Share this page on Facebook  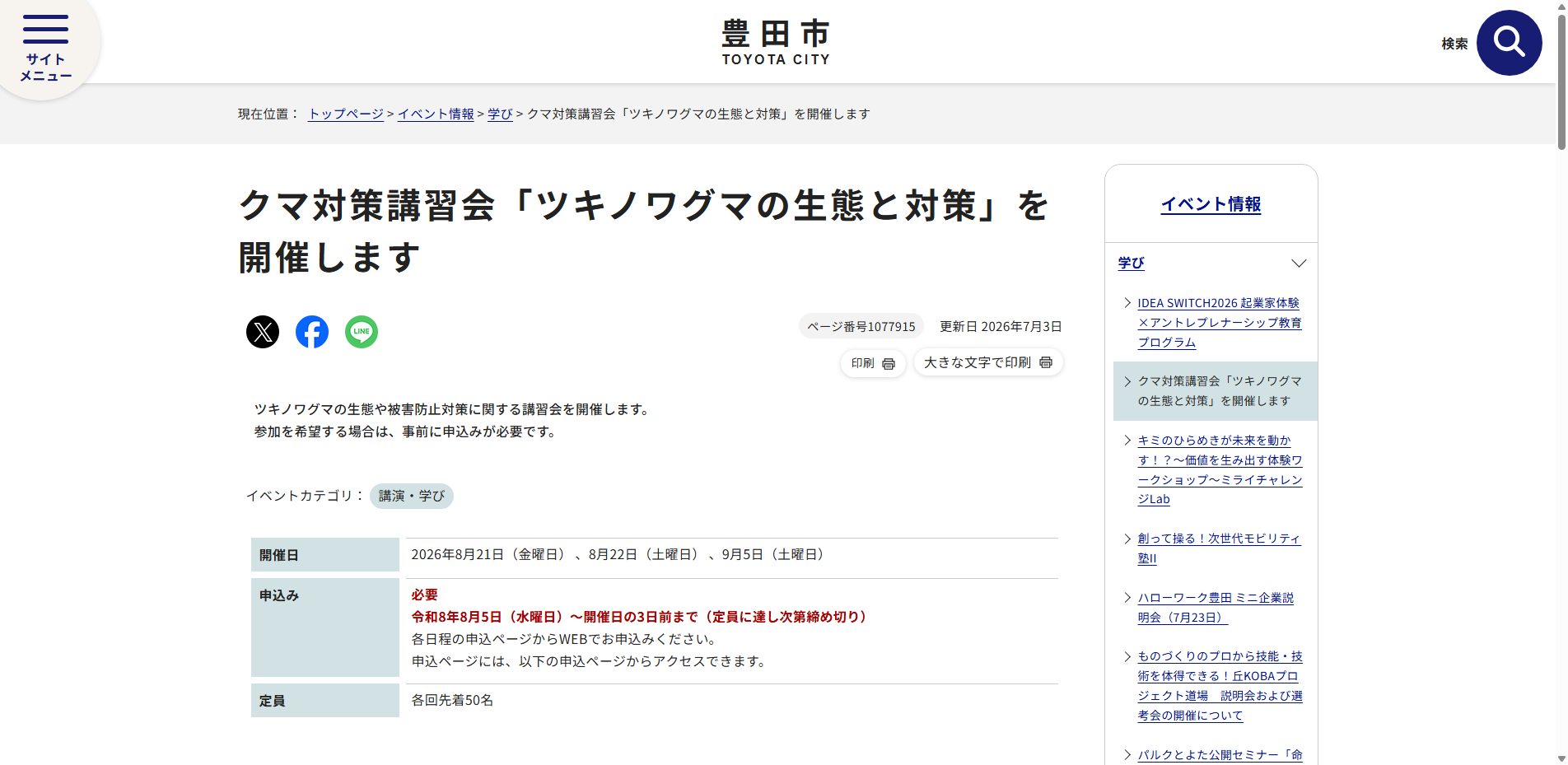[312, 332]
